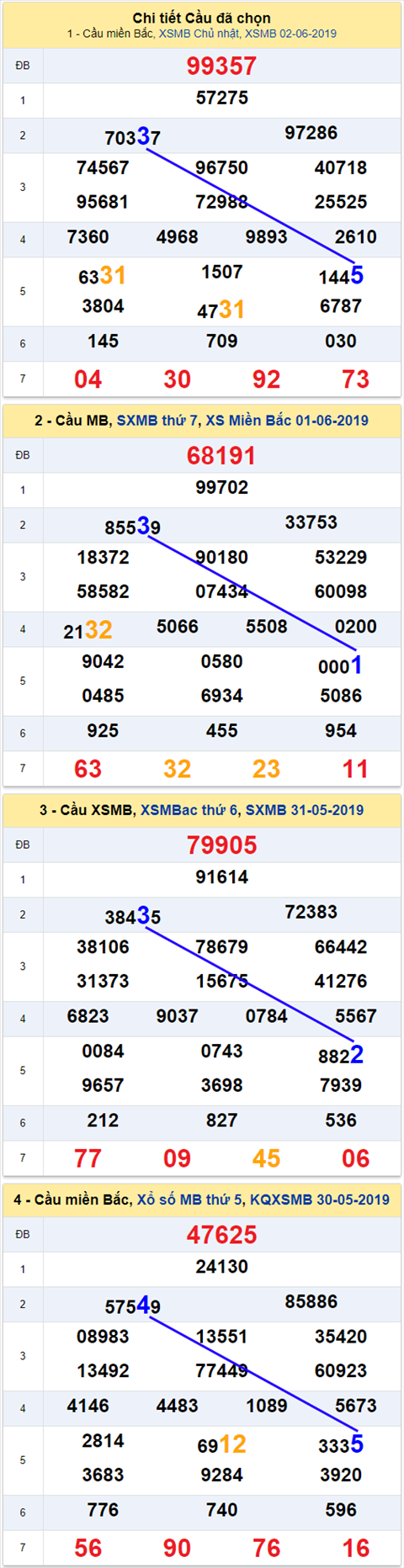The height and width of the screenshot is (1568, 404).
Task: Follow the Xổ số MB thứ 5 link
Action: click(189, 1200)
